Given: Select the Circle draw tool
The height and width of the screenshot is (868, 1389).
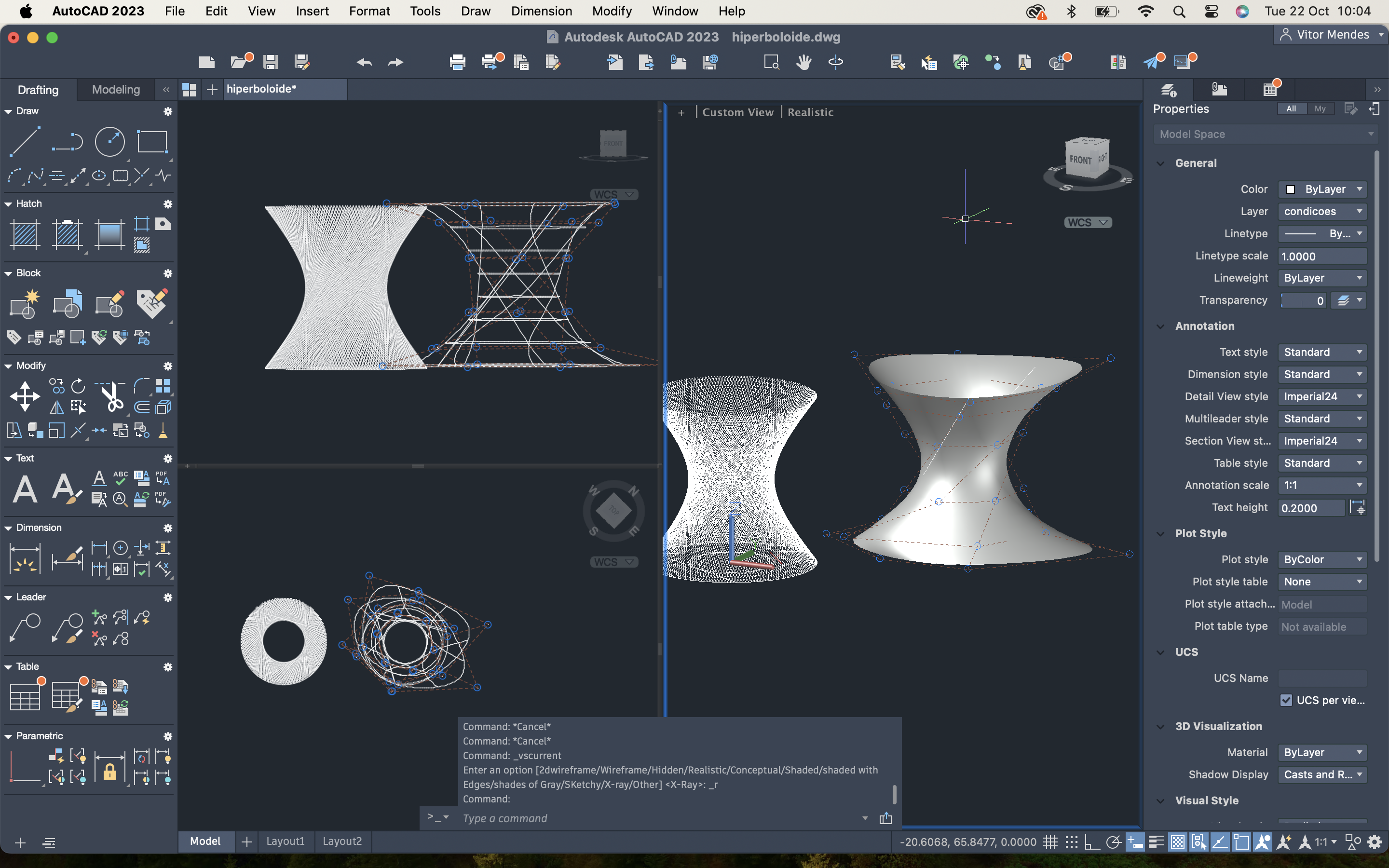Looking at the screenshot, I should click(109, 141).
